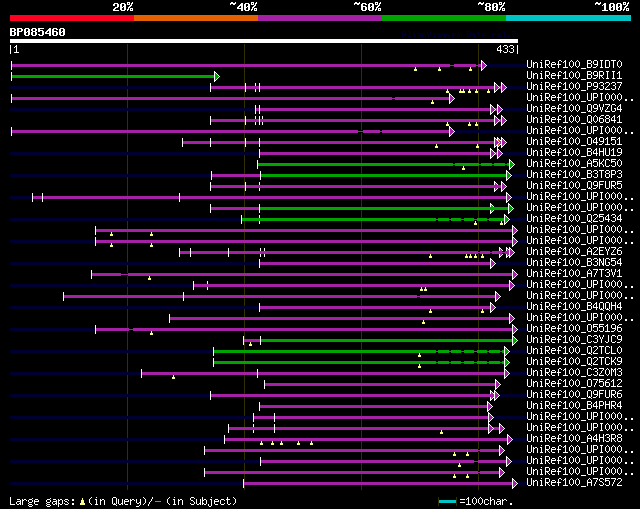Screen dimensions: 640x509
Task: Click the orange ~40% identity color segment
Action: click(x=196, y=18)
